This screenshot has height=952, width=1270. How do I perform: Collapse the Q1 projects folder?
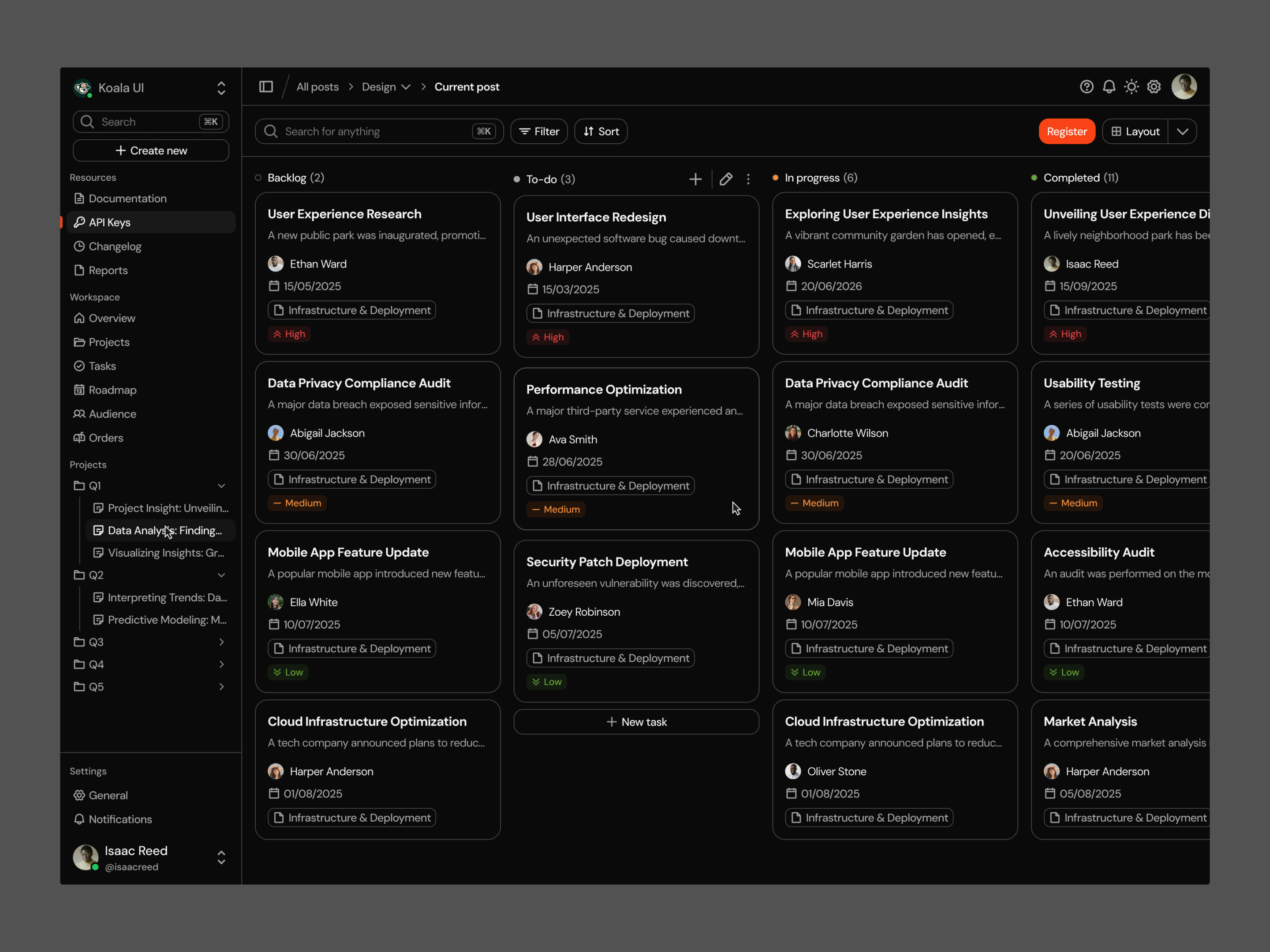click(x=221, y=486)
